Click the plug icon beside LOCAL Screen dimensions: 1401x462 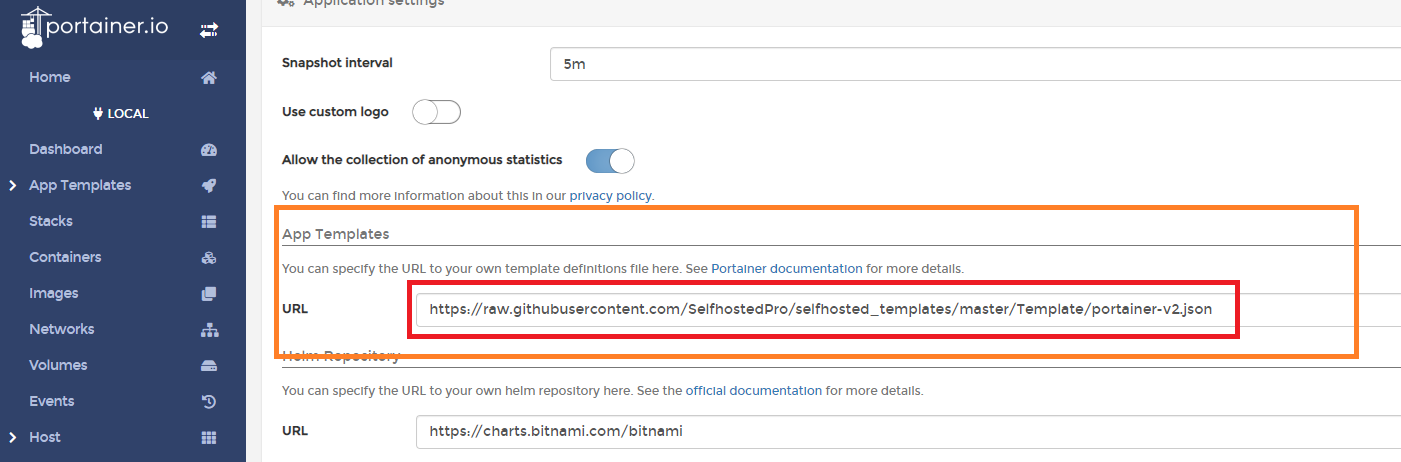(98, 113)
